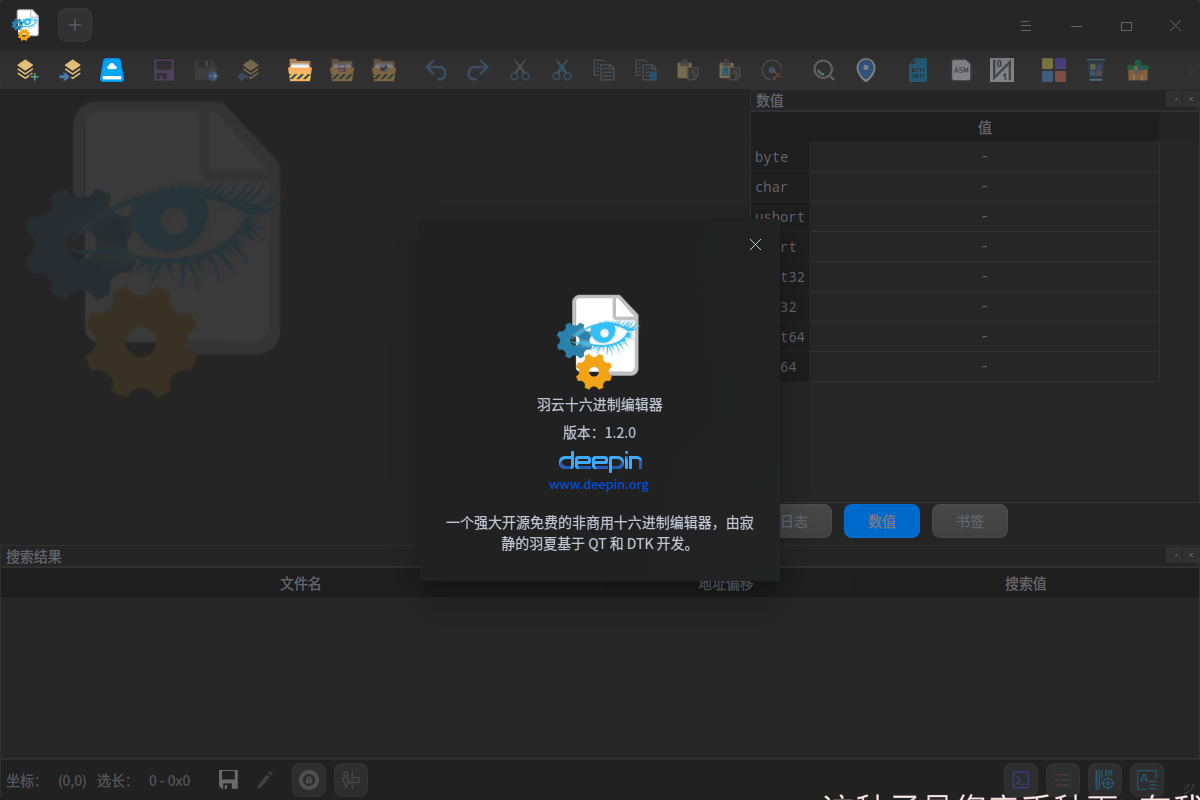Image resolution: width=1200 pixels, height=800 pixels.
Task: Click the green-orange plugin box icon
Action: tap(1138, 70)
